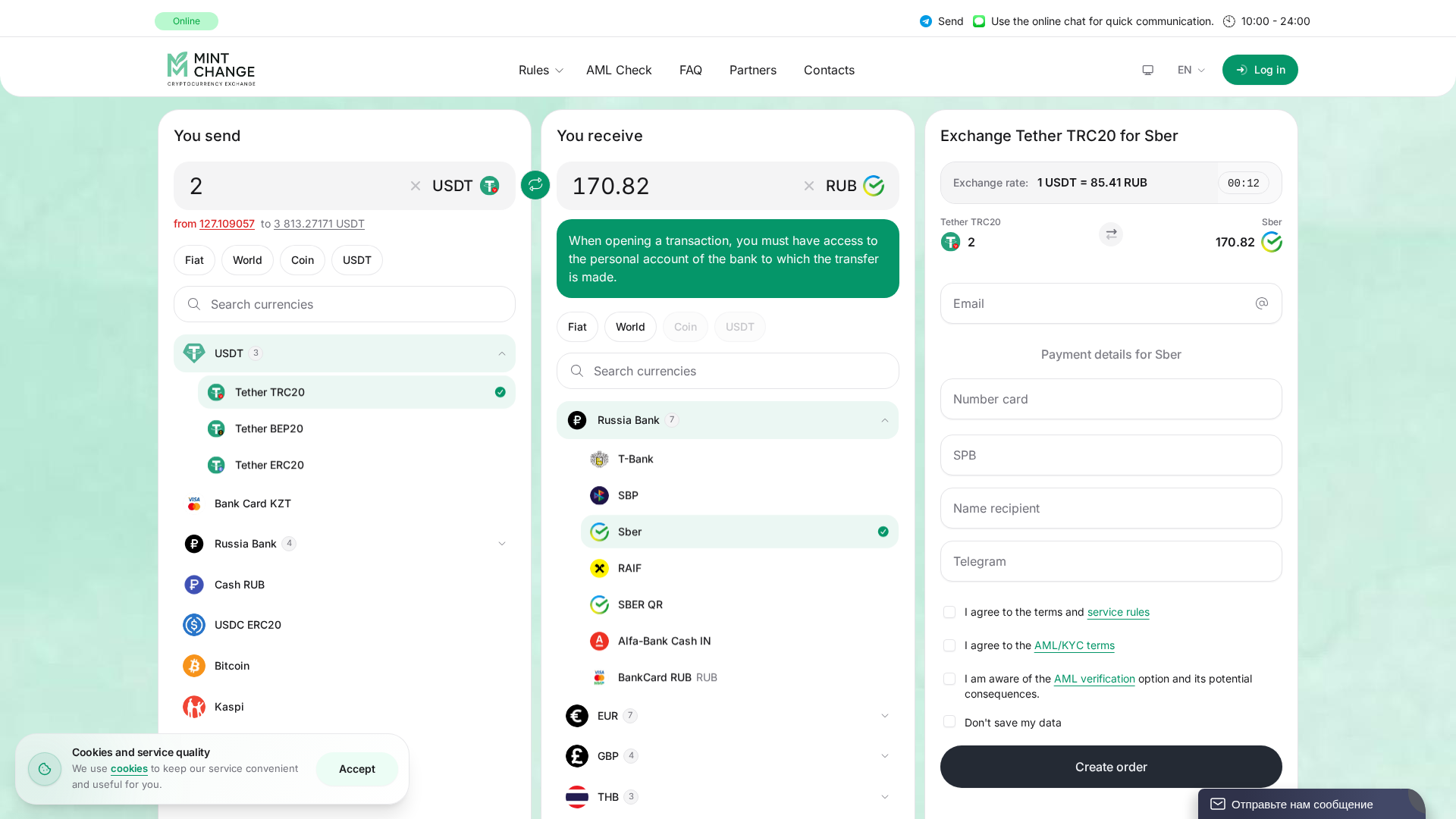Filter send list by Fiat

coord(194,260)
